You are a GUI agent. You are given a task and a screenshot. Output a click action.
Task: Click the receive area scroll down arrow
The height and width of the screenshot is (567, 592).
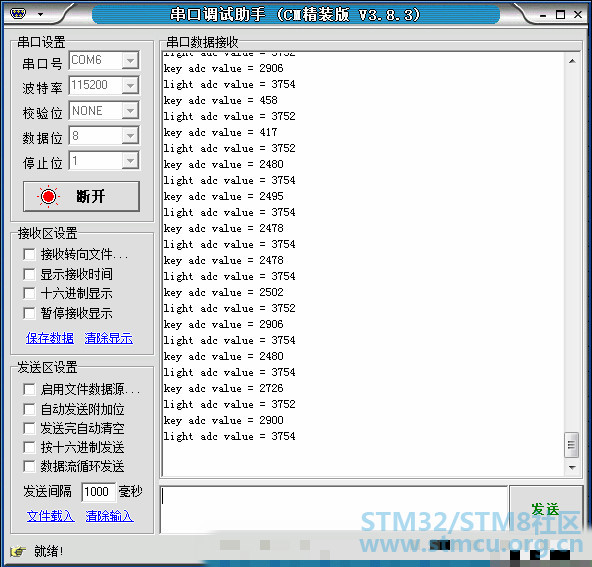(572, 468)
